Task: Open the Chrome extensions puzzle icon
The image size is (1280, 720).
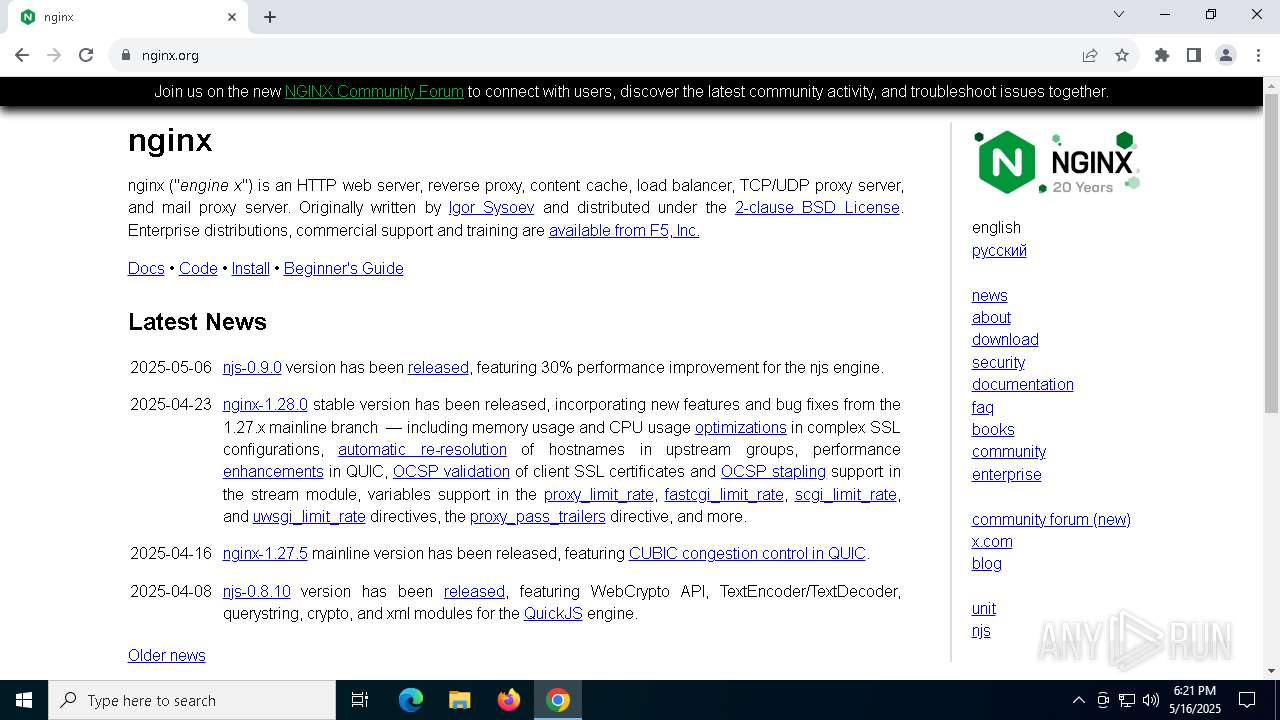Action: click(x=1162, y=55)
